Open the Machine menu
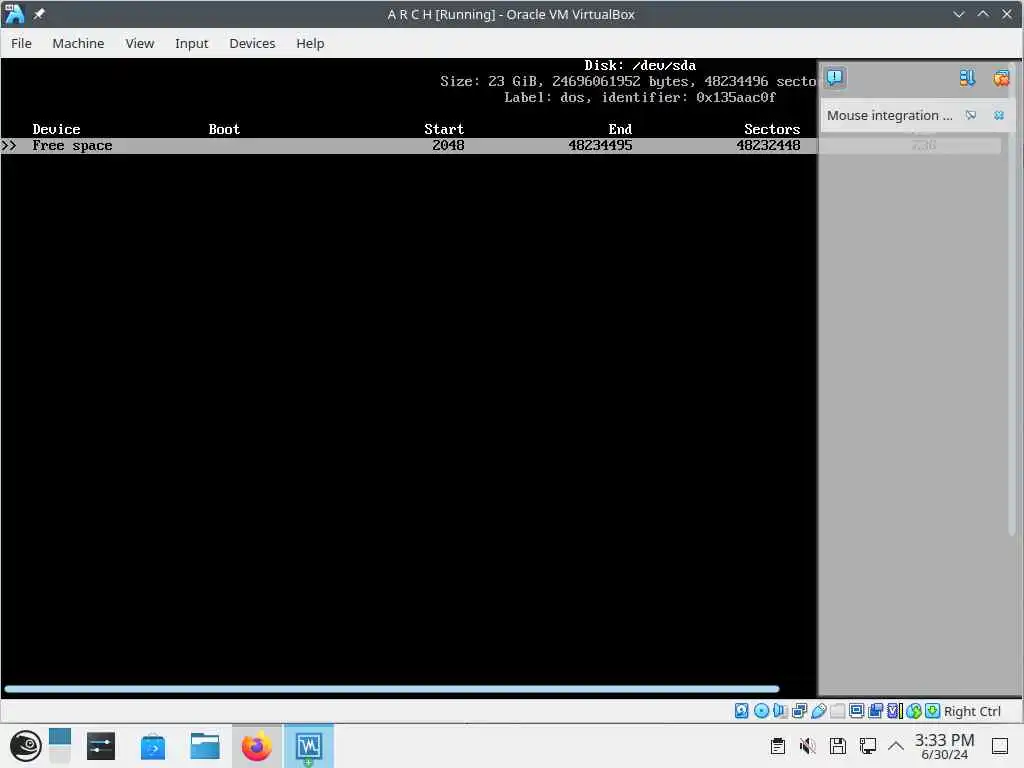1024x768 pixels. (78, 43)
